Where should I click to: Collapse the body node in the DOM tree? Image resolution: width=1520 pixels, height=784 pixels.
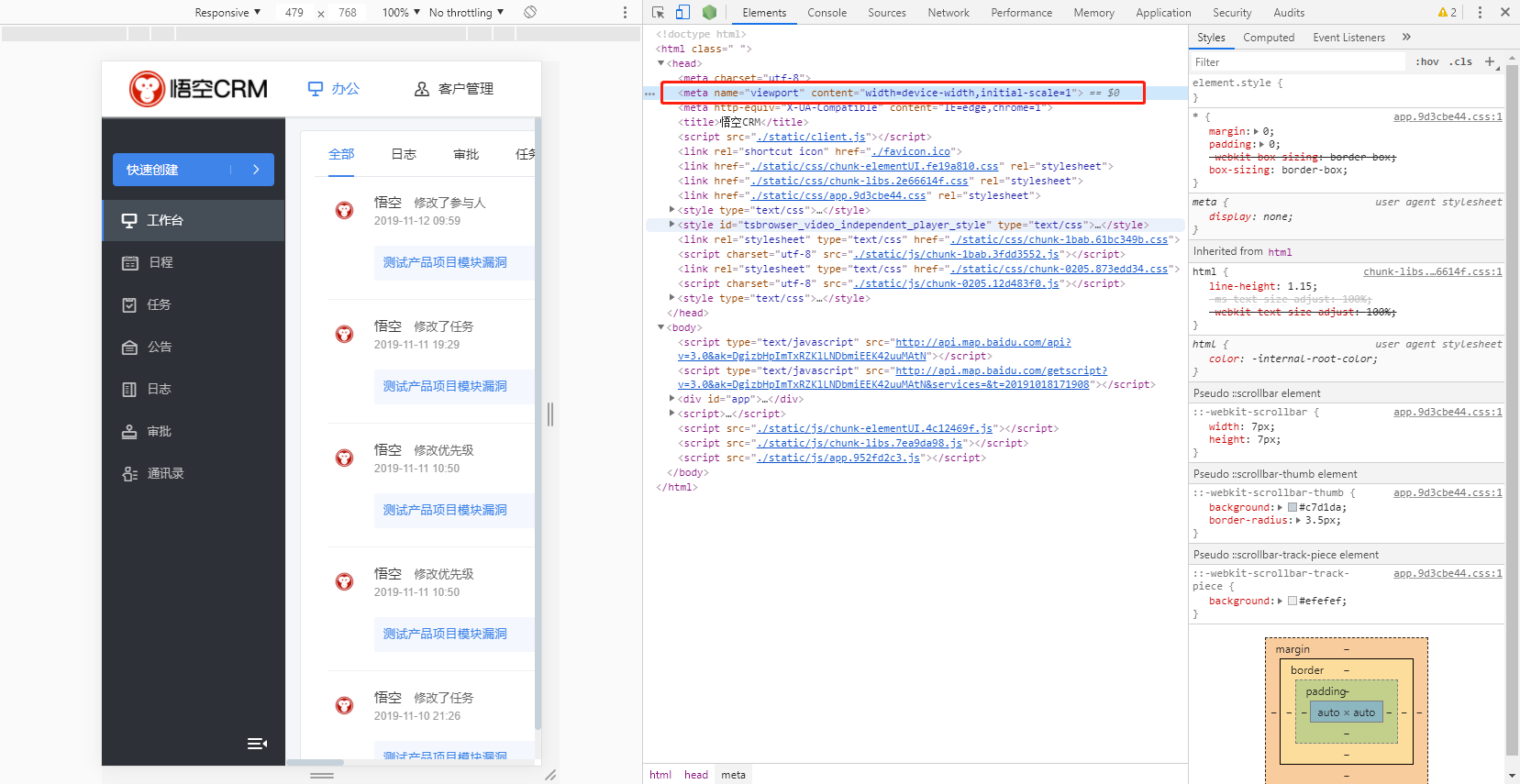click(661, 327)
